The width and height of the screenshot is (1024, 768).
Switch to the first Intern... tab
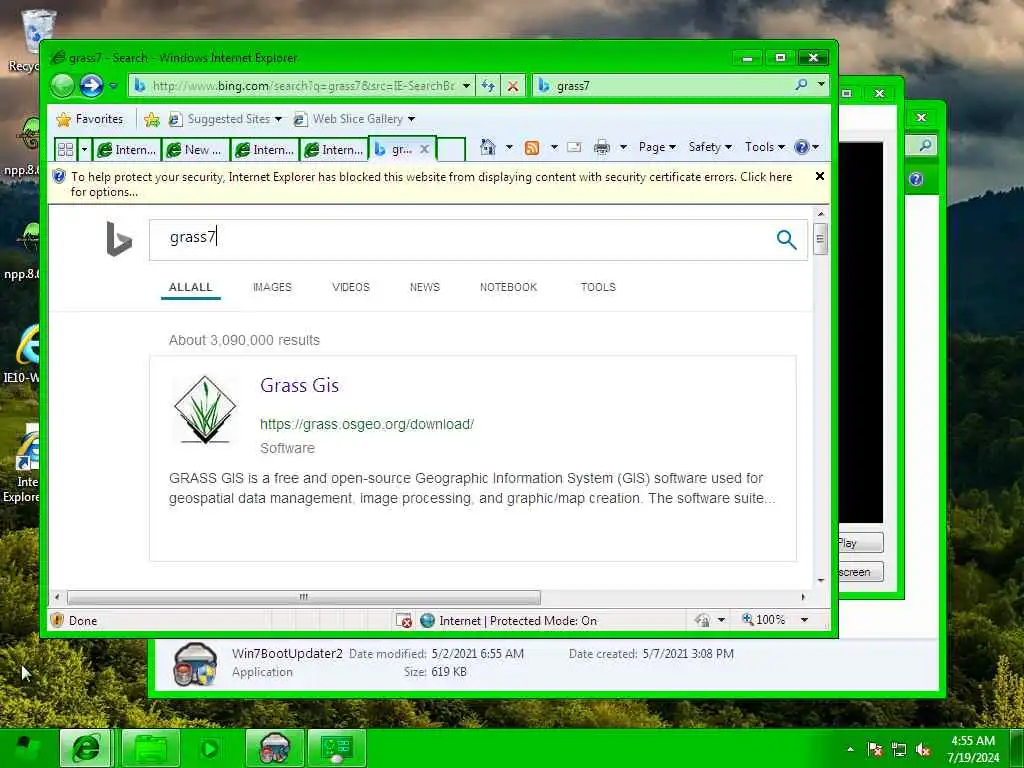point(127,150)
